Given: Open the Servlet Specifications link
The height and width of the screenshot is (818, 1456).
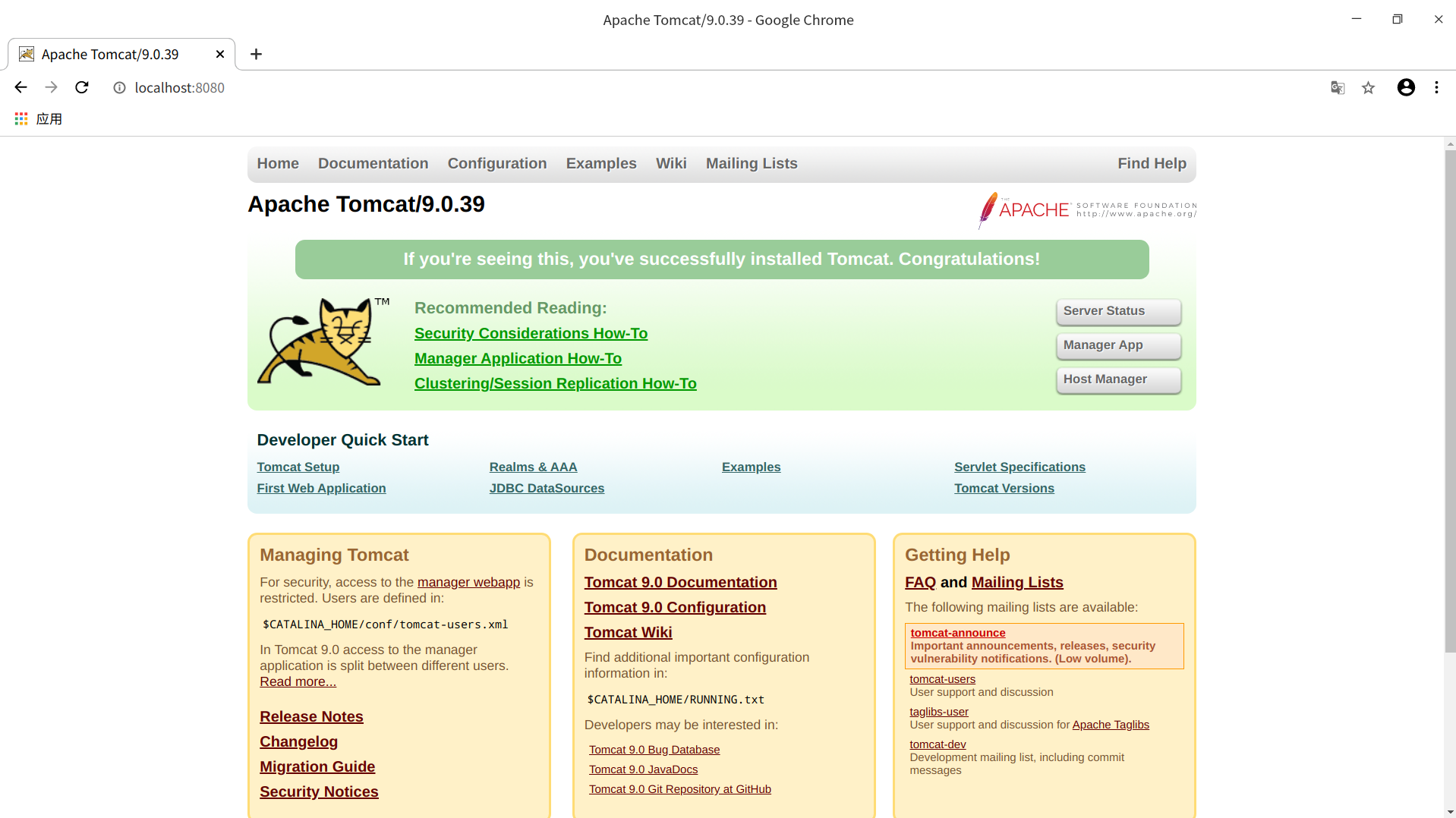Looking at the screenshot, I should point(1020,467).
